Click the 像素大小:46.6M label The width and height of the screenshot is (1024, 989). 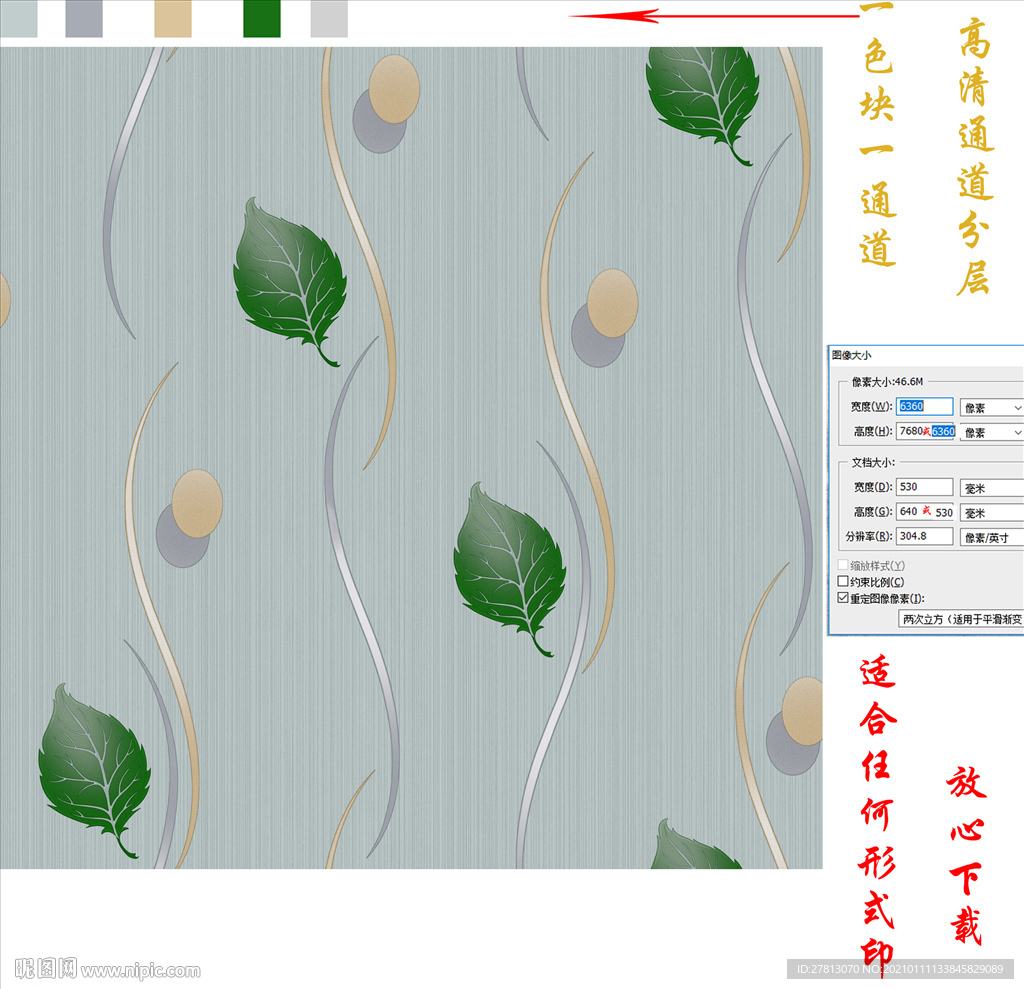click(888, 381)
